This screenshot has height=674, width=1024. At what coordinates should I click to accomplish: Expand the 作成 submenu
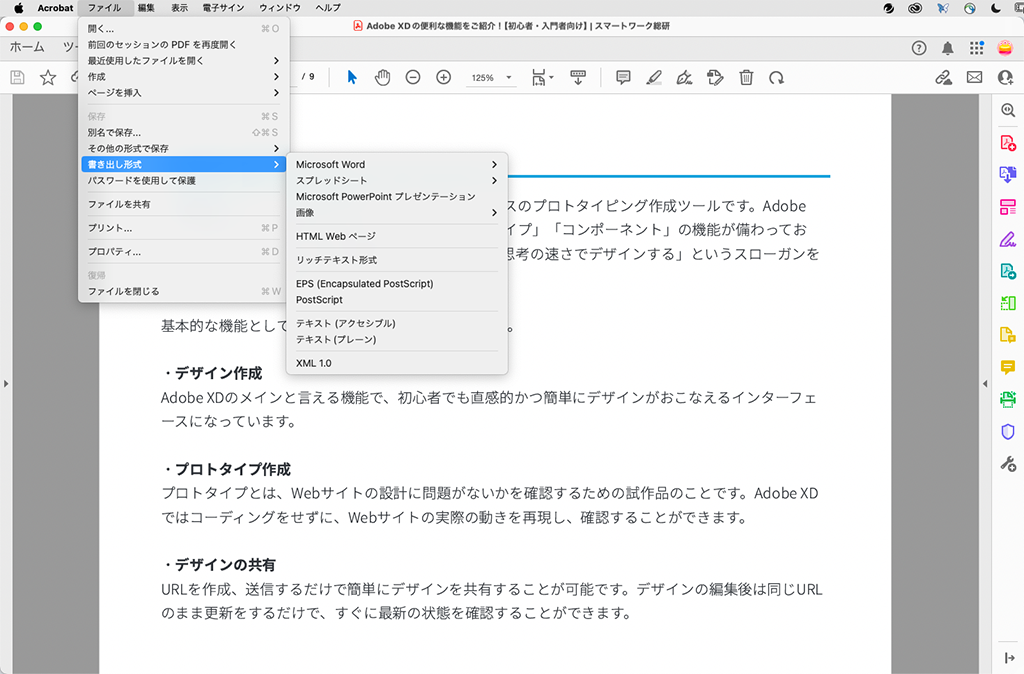tap(184, 76)
